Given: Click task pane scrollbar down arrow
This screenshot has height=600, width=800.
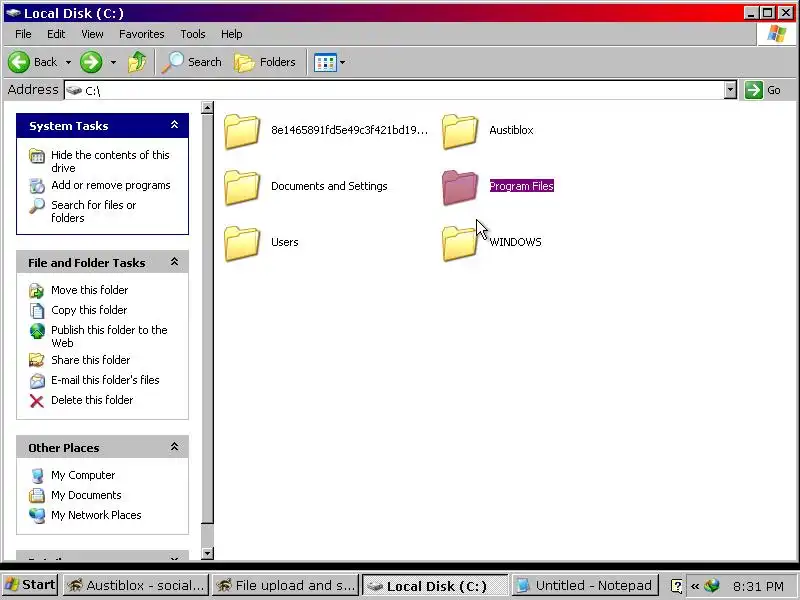Looking at the screenshot, I should click(207, 553).
